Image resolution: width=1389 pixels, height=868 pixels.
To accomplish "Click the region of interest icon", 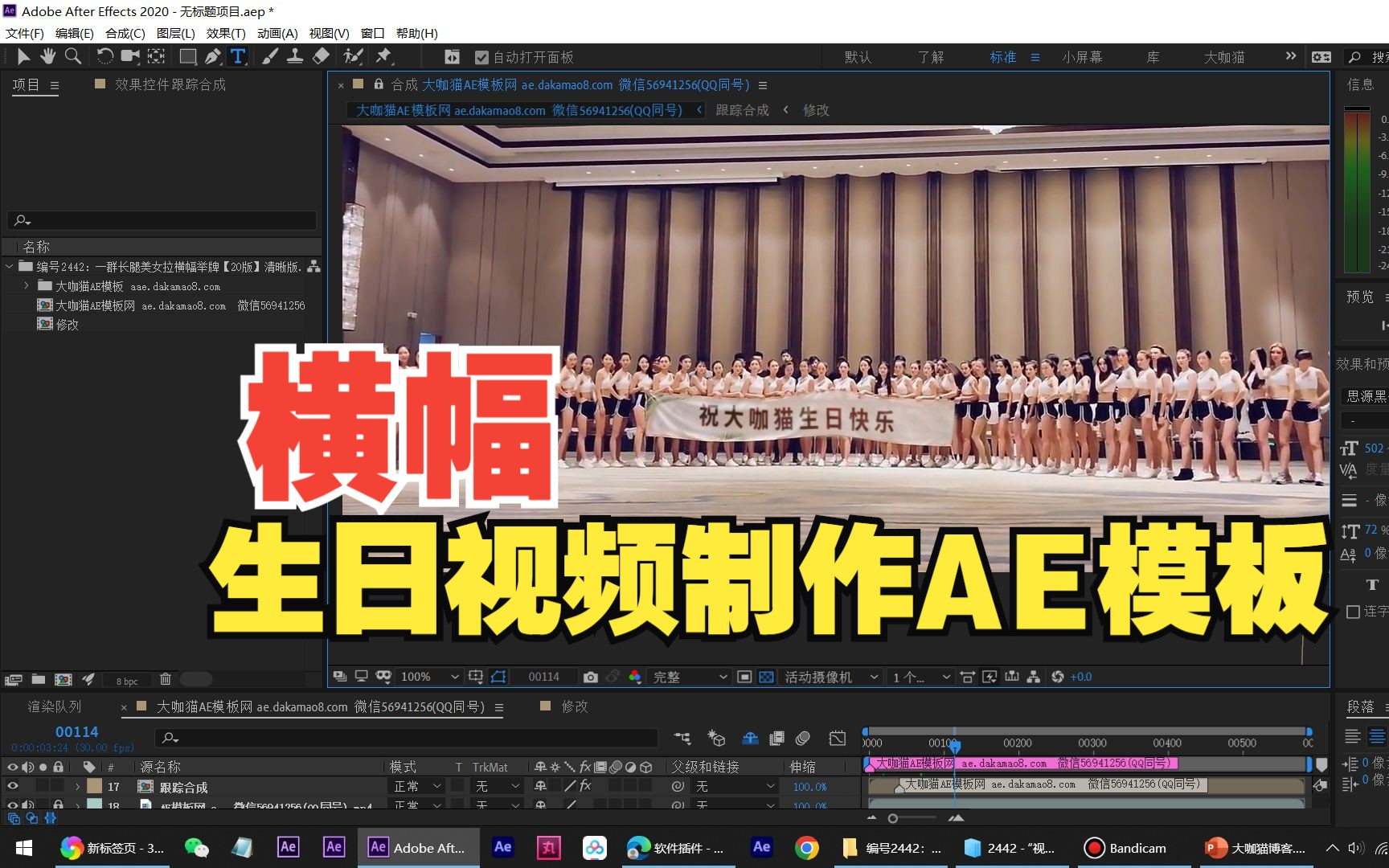I will click(744, 677).
